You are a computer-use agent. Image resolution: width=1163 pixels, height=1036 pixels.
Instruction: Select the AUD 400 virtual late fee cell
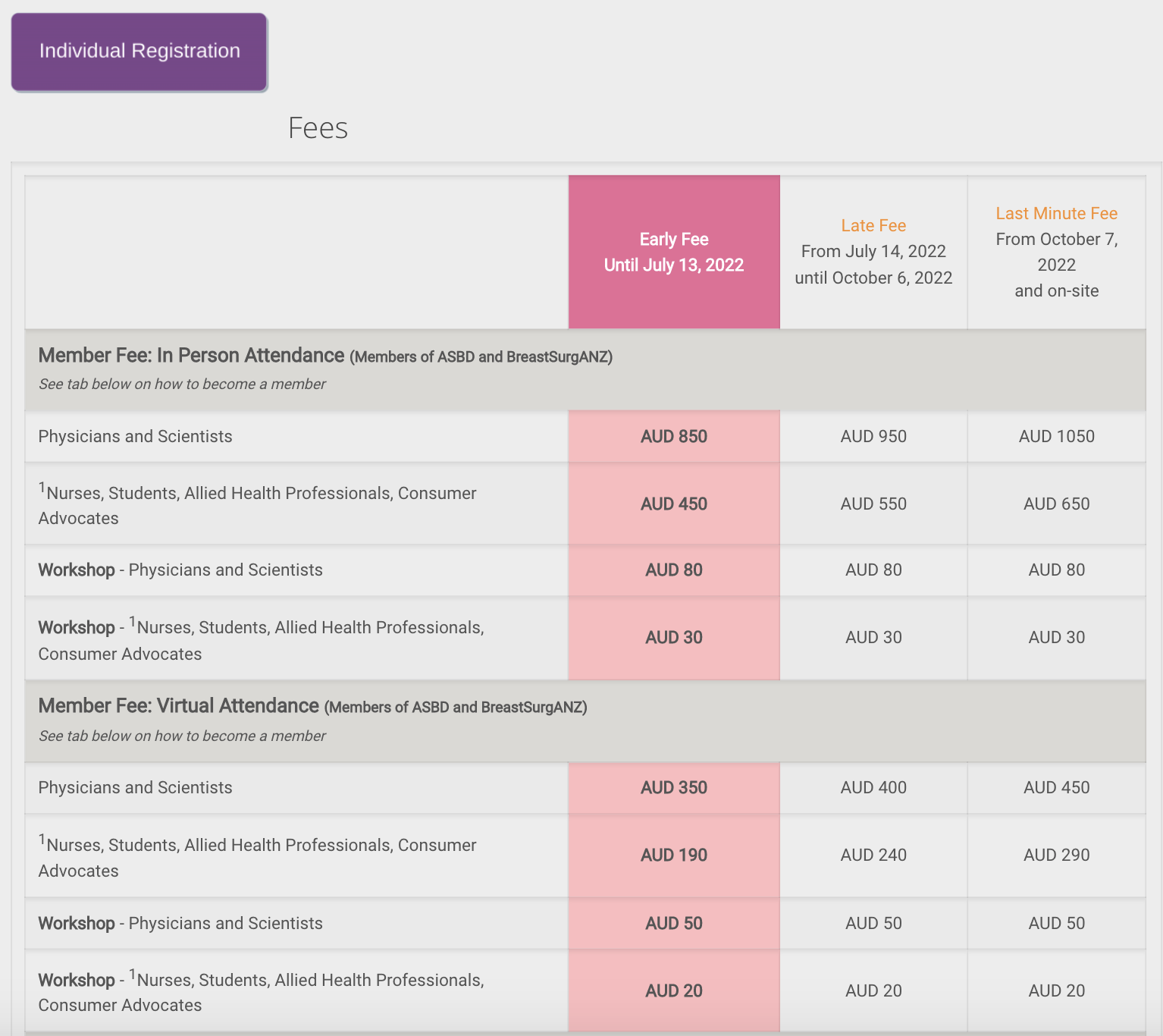tap(873, 787)
